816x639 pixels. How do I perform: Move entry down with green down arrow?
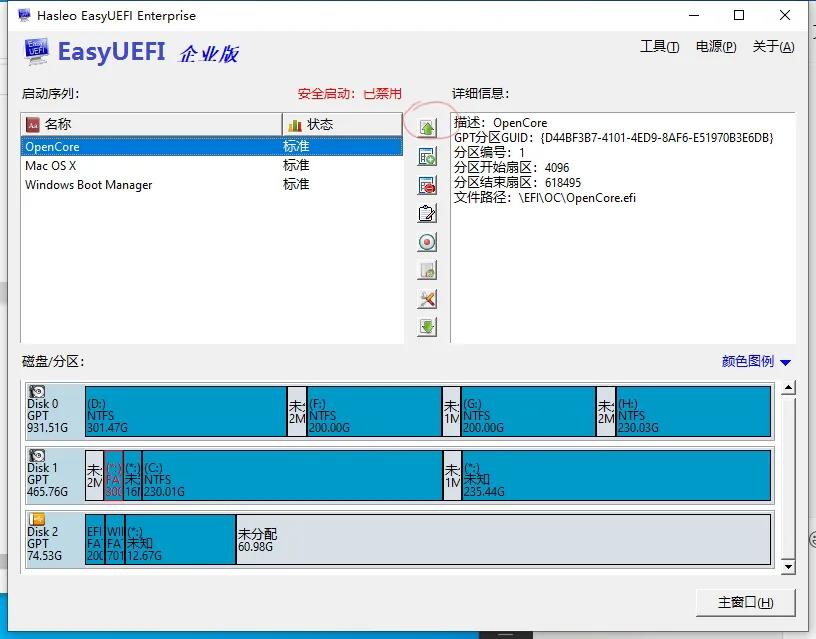click(x=427, y=327)
